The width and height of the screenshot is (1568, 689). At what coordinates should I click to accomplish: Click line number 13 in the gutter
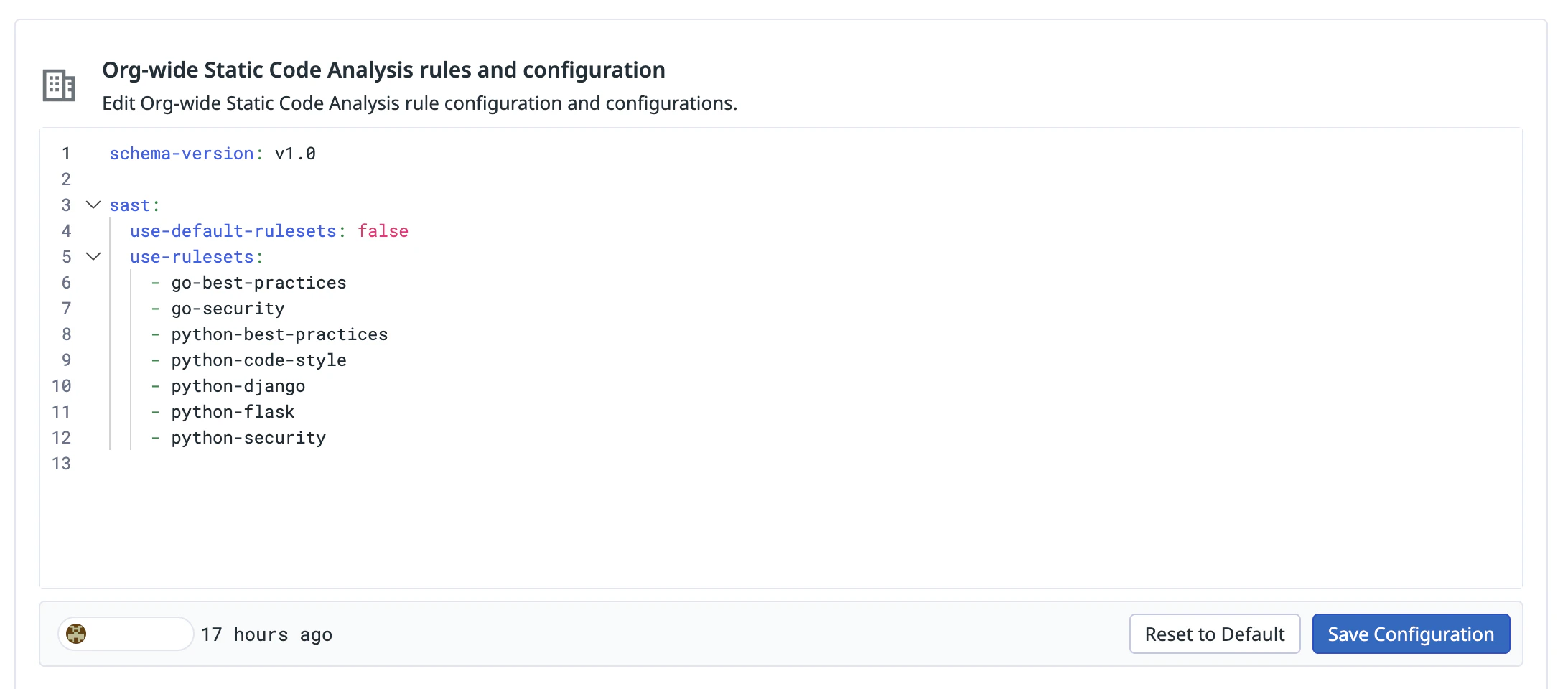62,464
